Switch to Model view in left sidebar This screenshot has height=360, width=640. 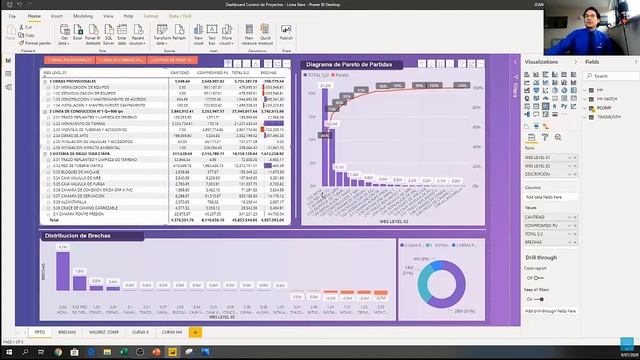(x=8, y=87)
